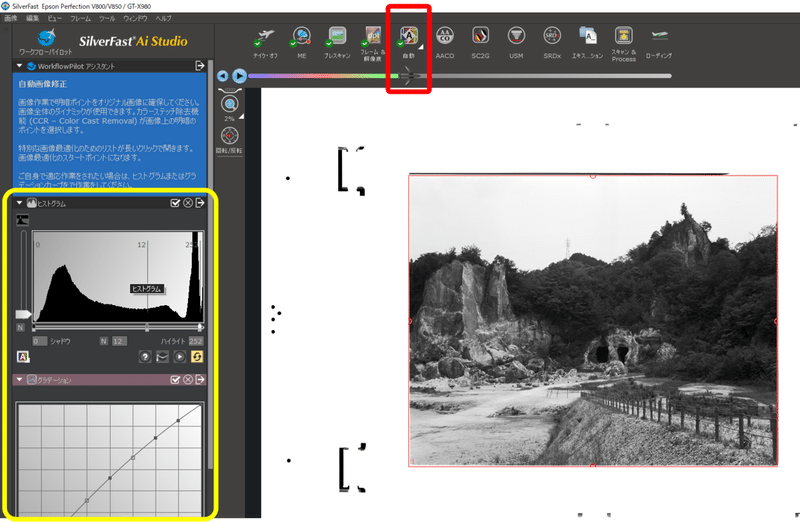The height and width of the screenshot is (522, 800).
Task: Select the テイク・オフ take-off step icon
Action: [x=265, y=36]
